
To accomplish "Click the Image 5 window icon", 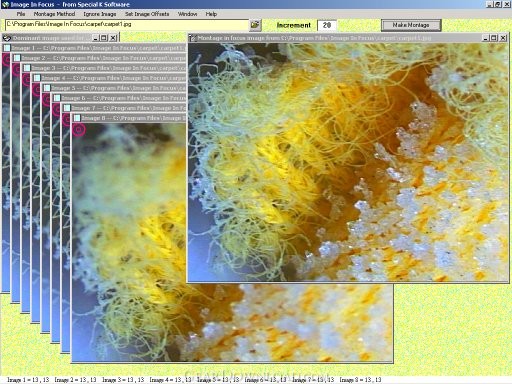I will [x=47, y=88].
